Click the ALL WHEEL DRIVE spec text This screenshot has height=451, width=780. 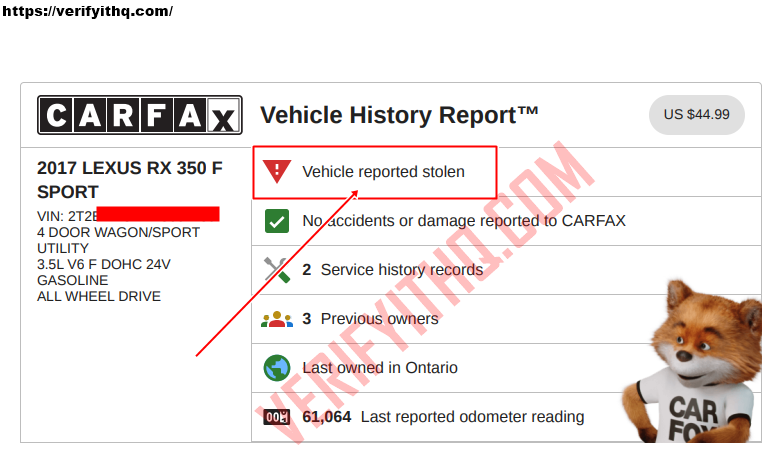(99, 296)
